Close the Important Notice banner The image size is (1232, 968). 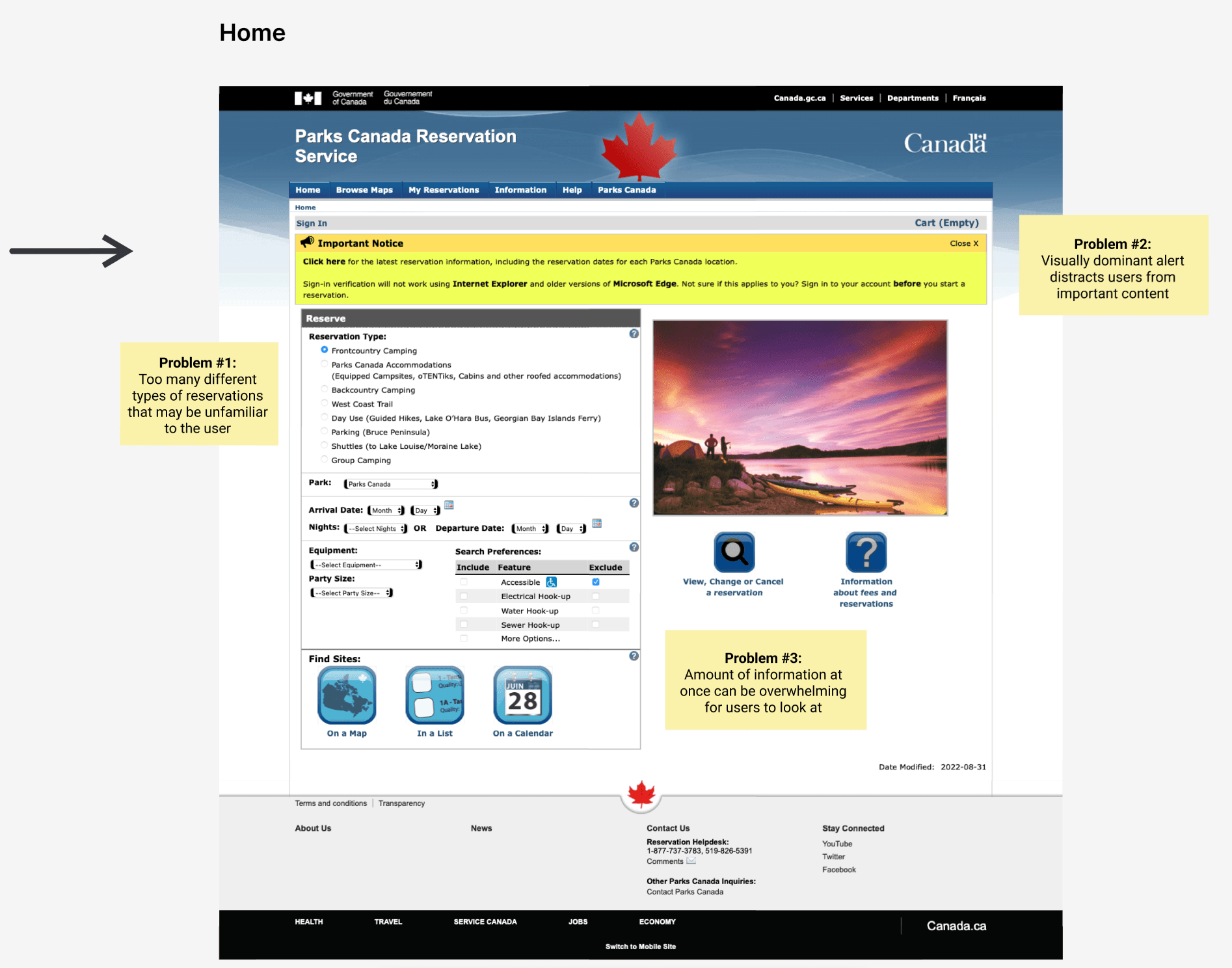pos(964,243)
